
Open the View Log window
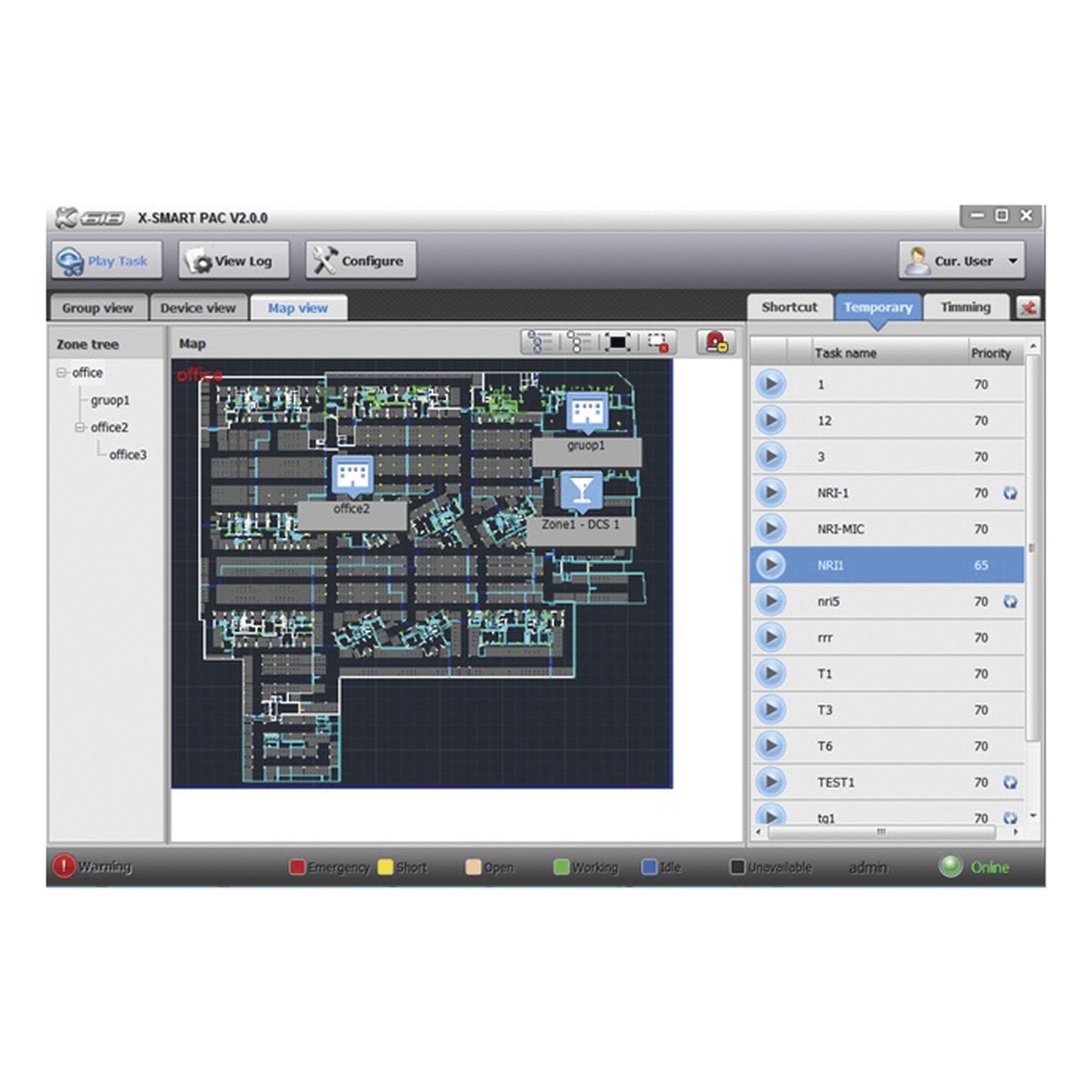(234, 260)
